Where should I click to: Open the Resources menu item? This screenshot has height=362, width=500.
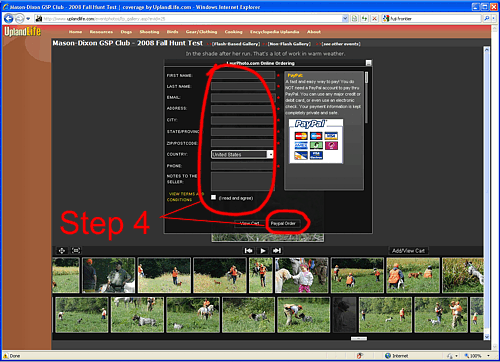tap(101, 32)
